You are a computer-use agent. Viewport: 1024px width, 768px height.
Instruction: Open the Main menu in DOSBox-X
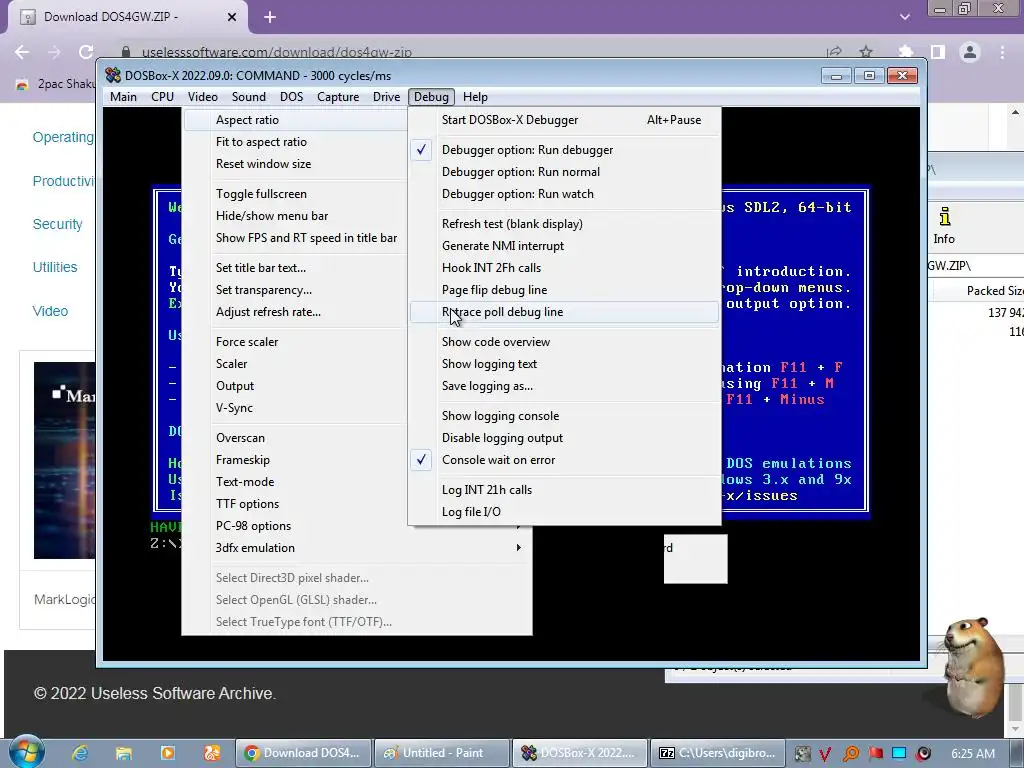[x=123, y=97]
